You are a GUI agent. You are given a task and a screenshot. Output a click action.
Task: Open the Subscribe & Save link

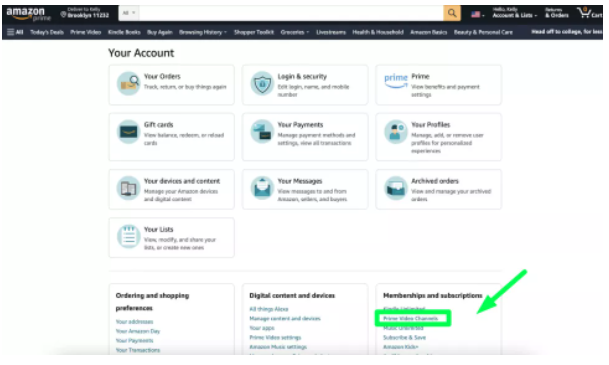coord(404,337)
